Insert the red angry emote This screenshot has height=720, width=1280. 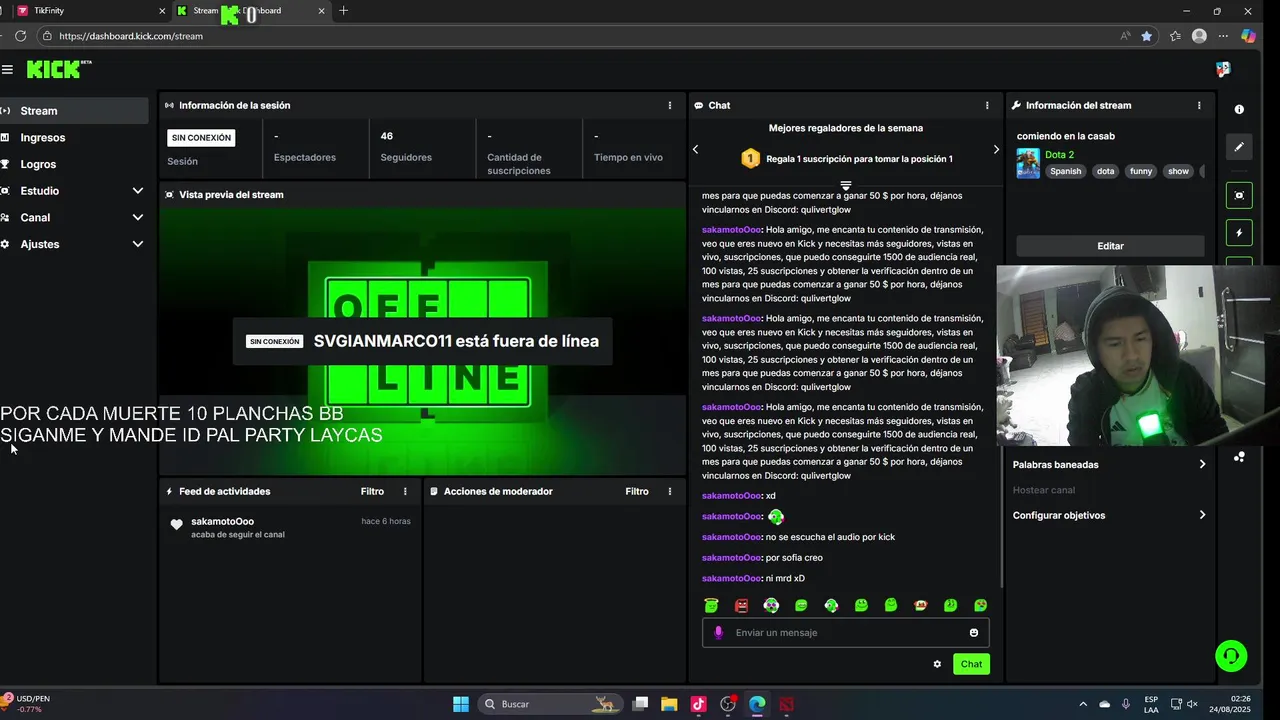pyautogui.click(x=741, y=605)
